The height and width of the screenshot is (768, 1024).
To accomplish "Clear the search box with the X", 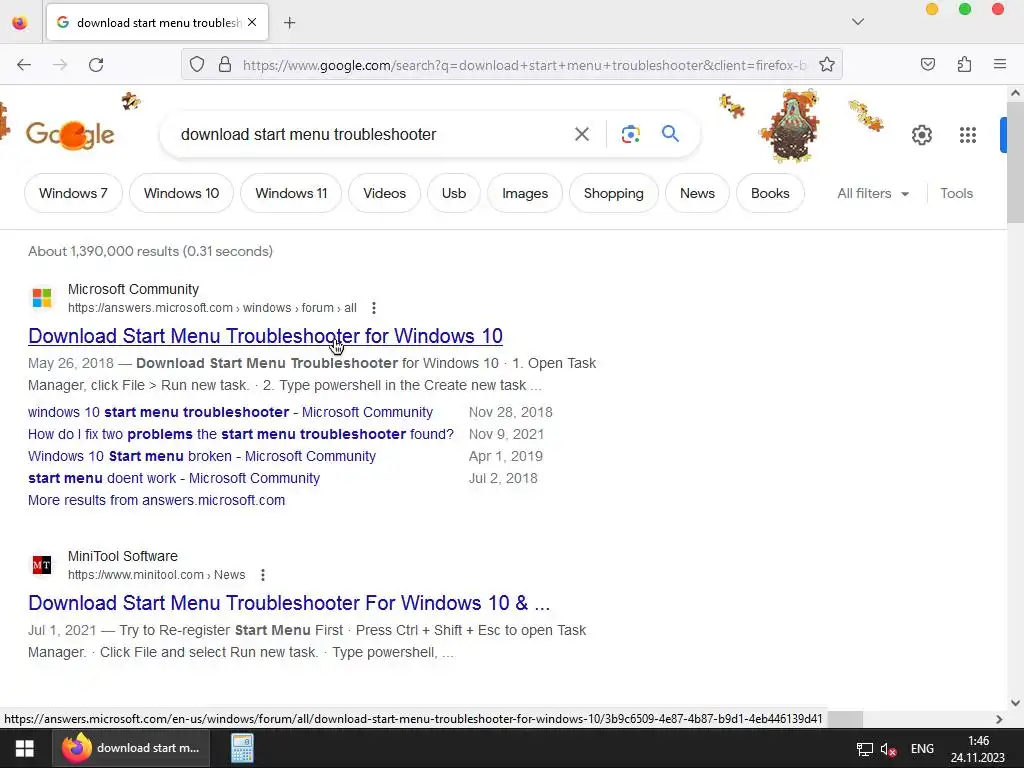I will 582,135.
